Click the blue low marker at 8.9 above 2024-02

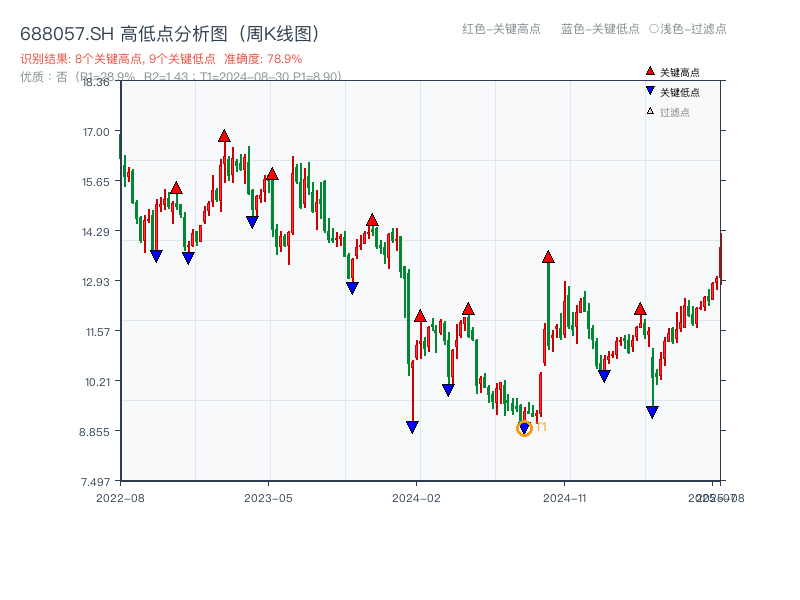[412, 427]
